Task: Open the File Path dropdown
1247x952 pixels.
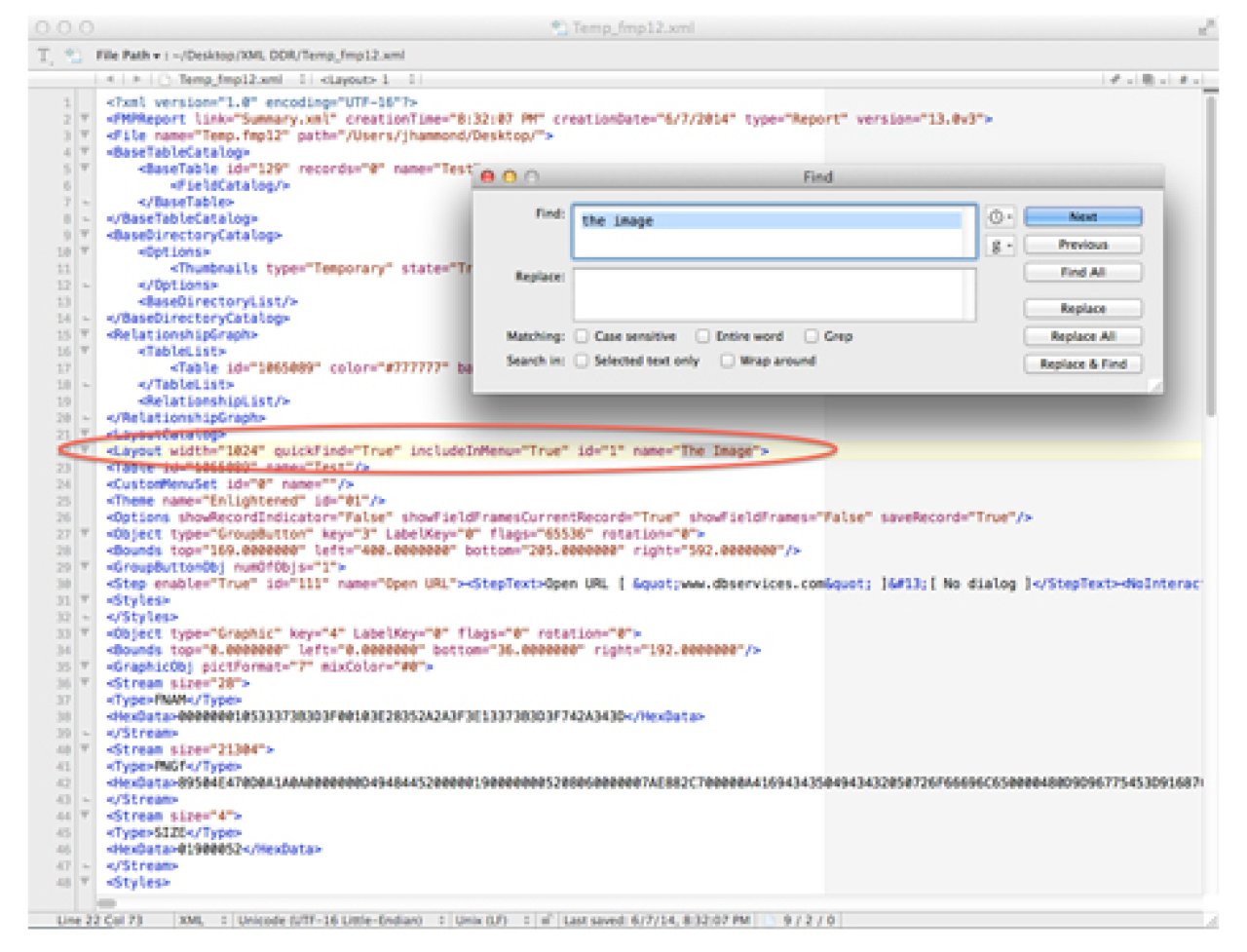Action: point(129,56)
